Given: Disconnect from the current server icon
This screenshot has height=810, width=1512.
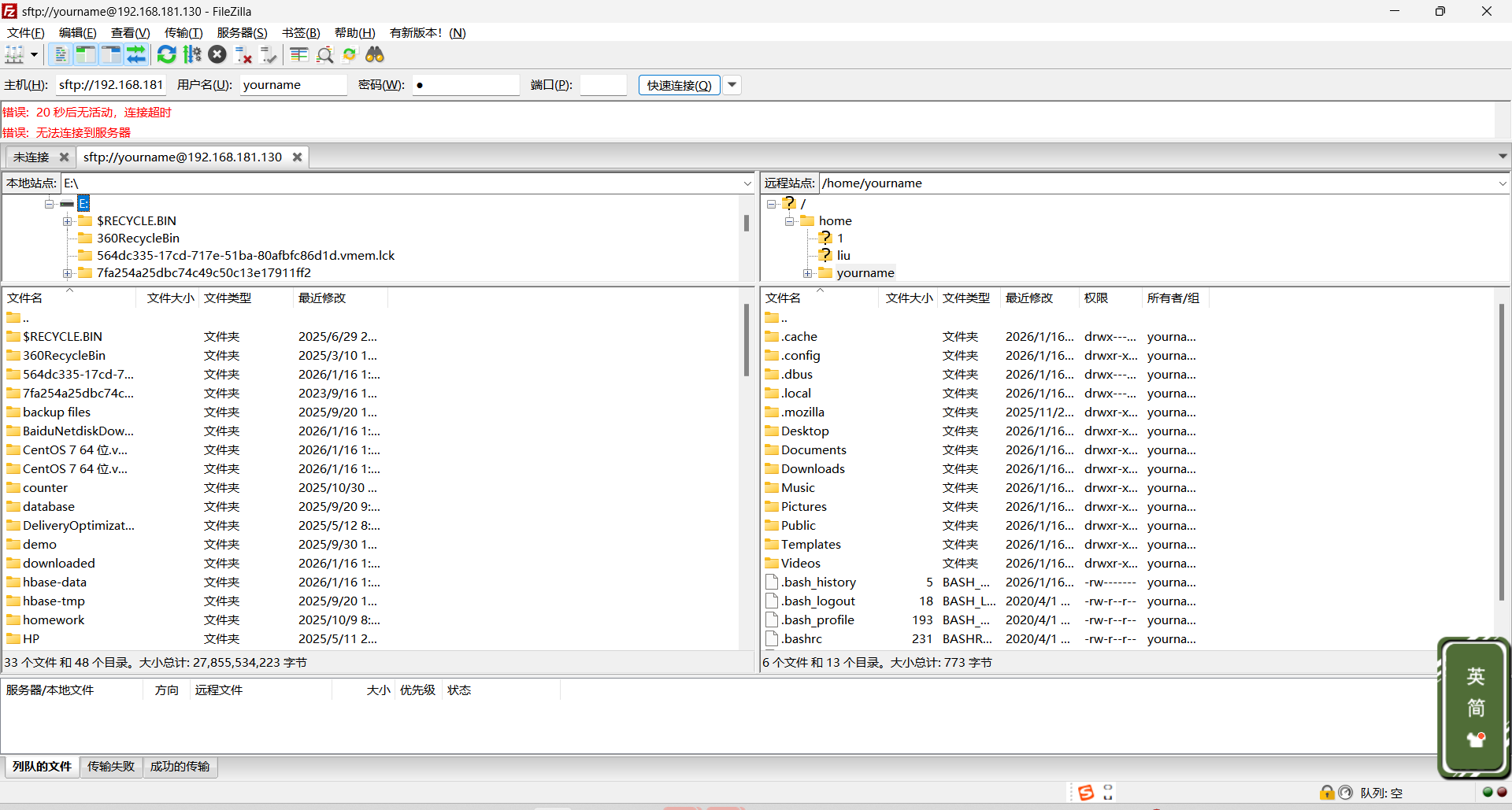Looking at the screenshot, I should 243,54.
